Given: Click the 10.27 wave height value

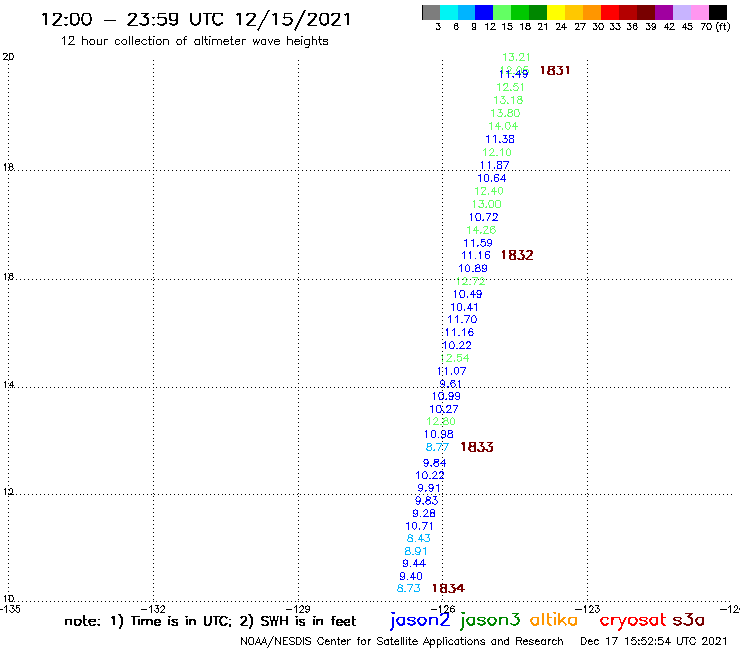Looking at the screenshot, I should [x=444, y=409].
